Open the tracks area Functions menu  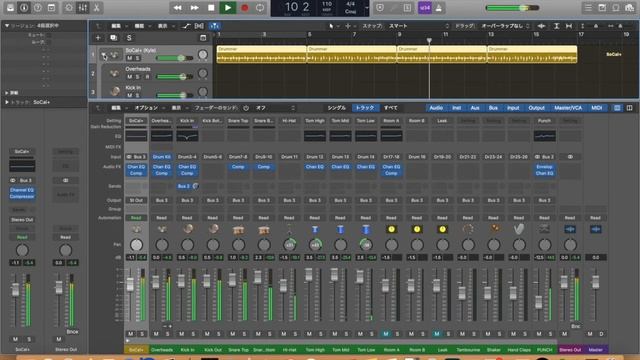[x=142, y=26]
